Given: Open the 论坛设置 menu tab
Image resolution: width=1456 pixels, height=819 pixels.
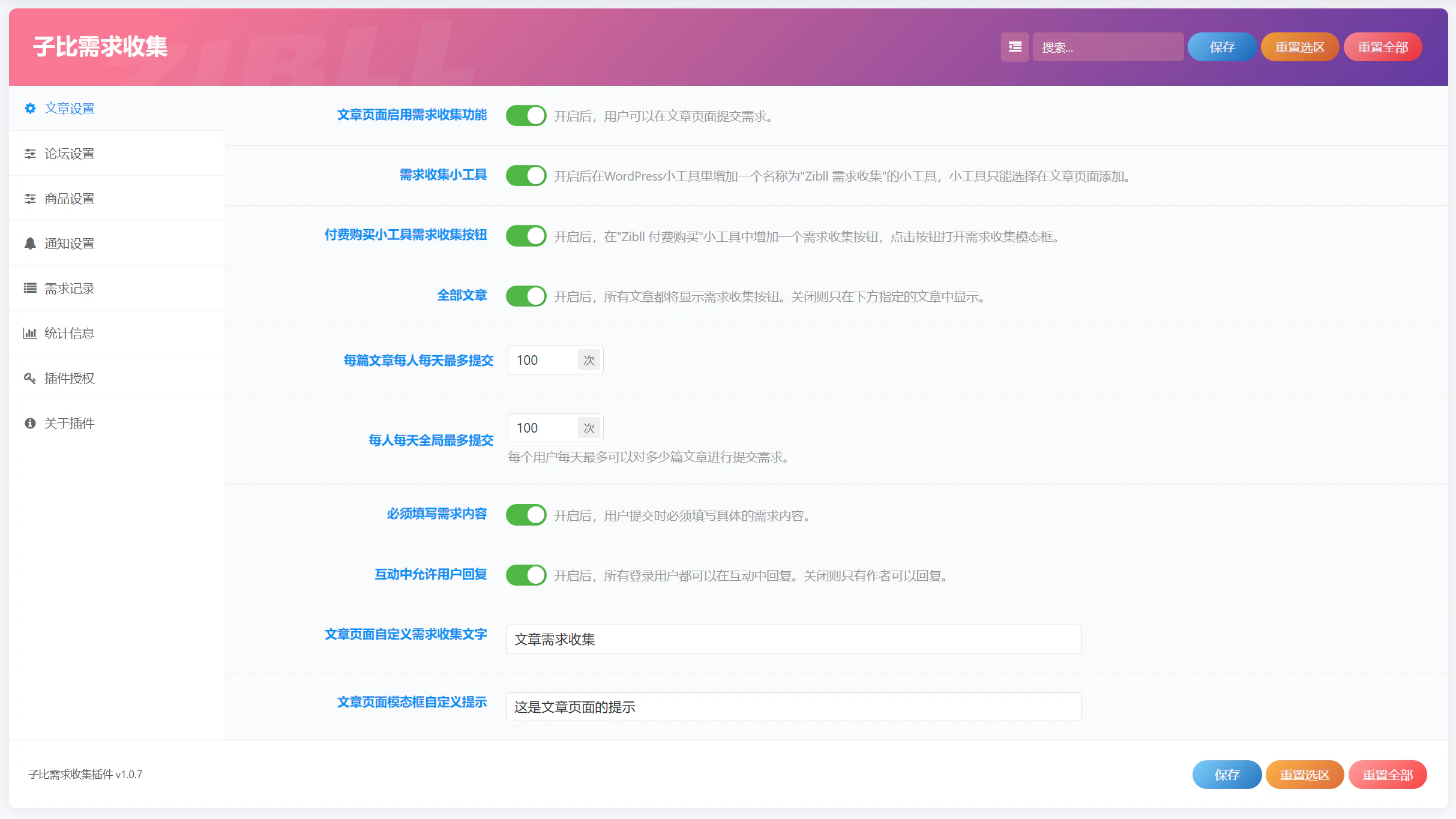Looking at the screenshot, I should tap(117, 154).
